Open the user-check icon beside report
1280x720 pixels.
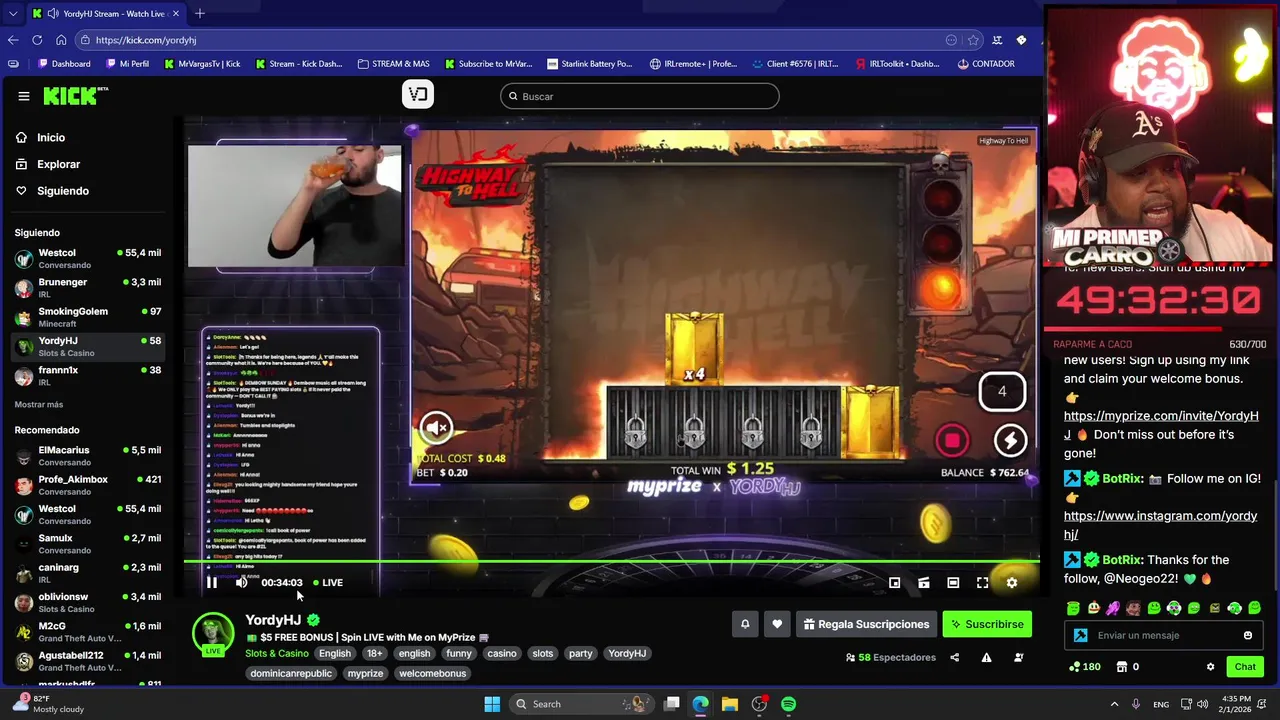point(1019,657)
